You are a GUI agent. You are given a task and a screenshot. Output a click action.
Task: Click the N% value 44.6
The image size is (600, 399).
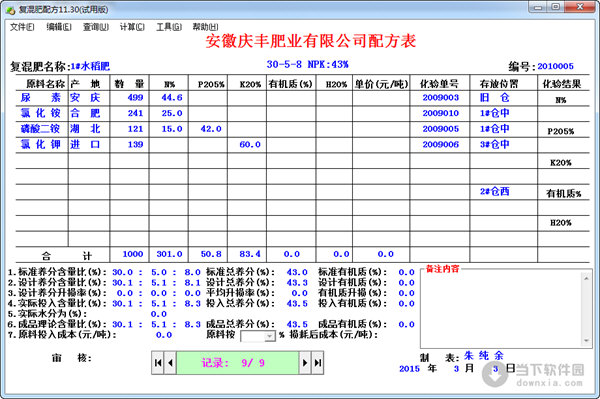172,98
